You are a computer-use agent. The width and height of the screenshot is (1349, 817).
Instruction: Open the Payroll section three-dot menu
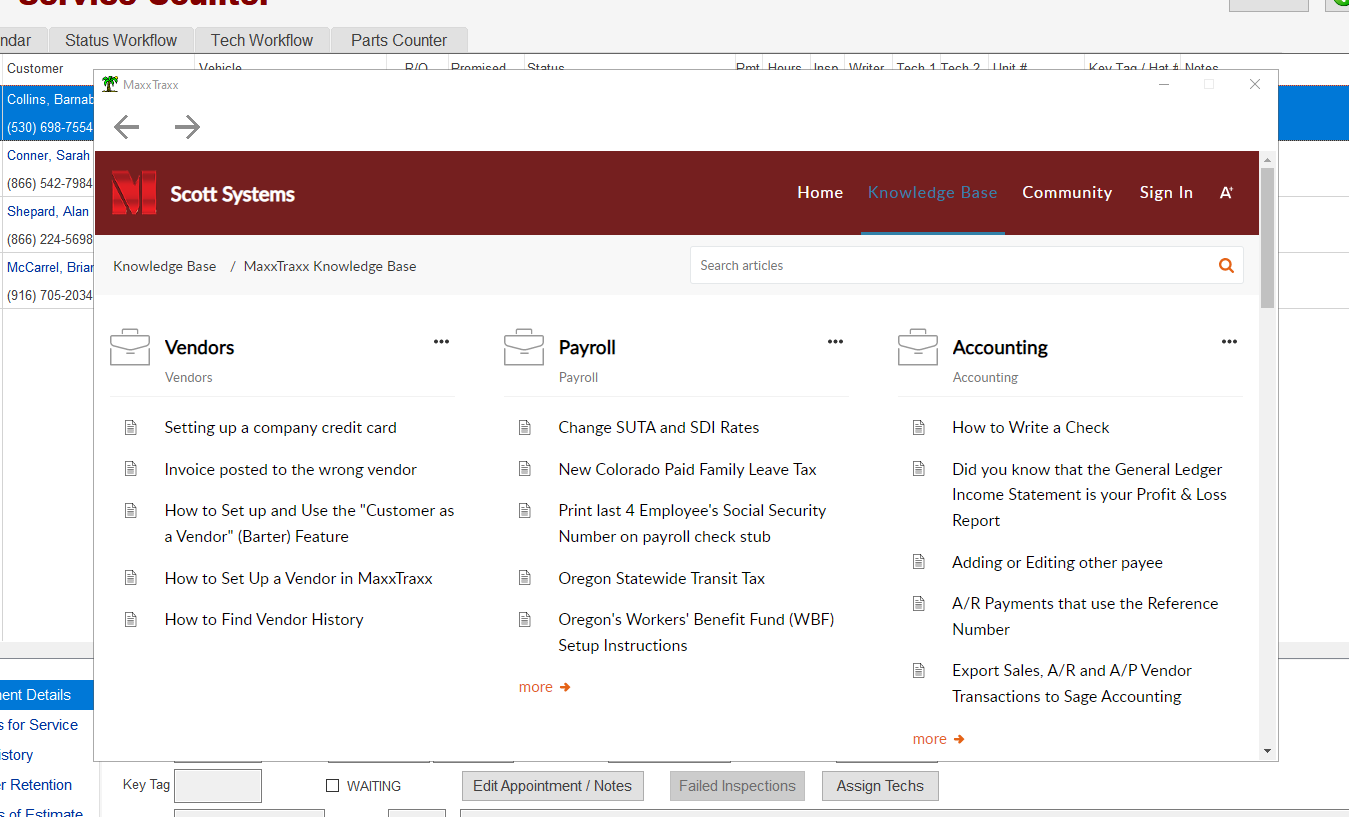click(835, 342)
